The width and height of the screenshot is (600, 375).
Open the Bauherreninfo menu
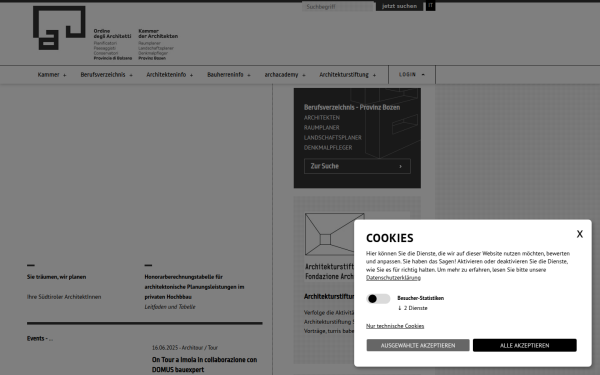(229, 75)
